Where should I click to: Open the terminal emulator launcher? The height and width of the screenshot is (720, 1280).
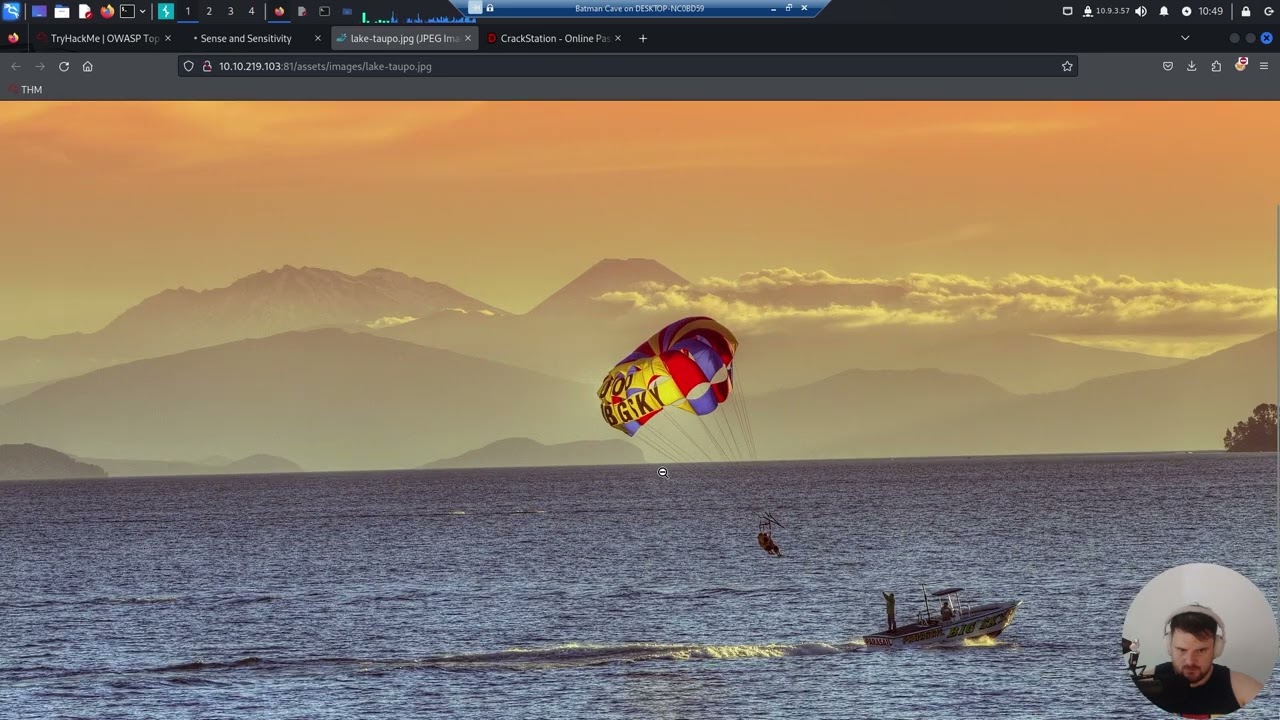127,11
